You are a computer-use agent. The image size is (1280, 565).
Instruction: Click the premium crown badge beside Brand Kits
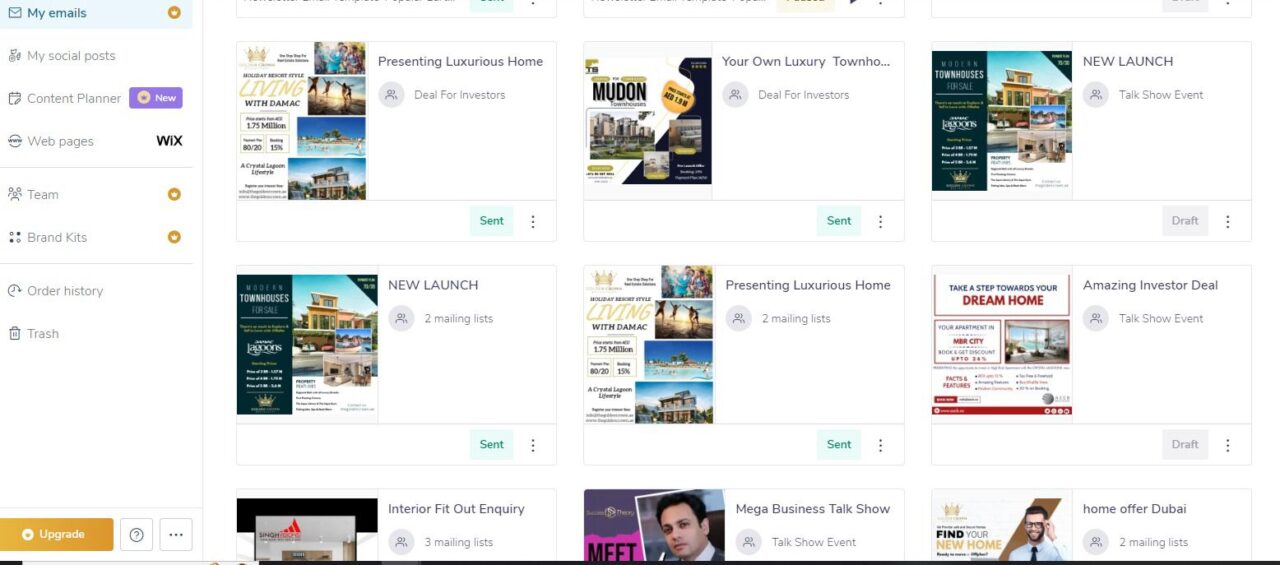174,238
